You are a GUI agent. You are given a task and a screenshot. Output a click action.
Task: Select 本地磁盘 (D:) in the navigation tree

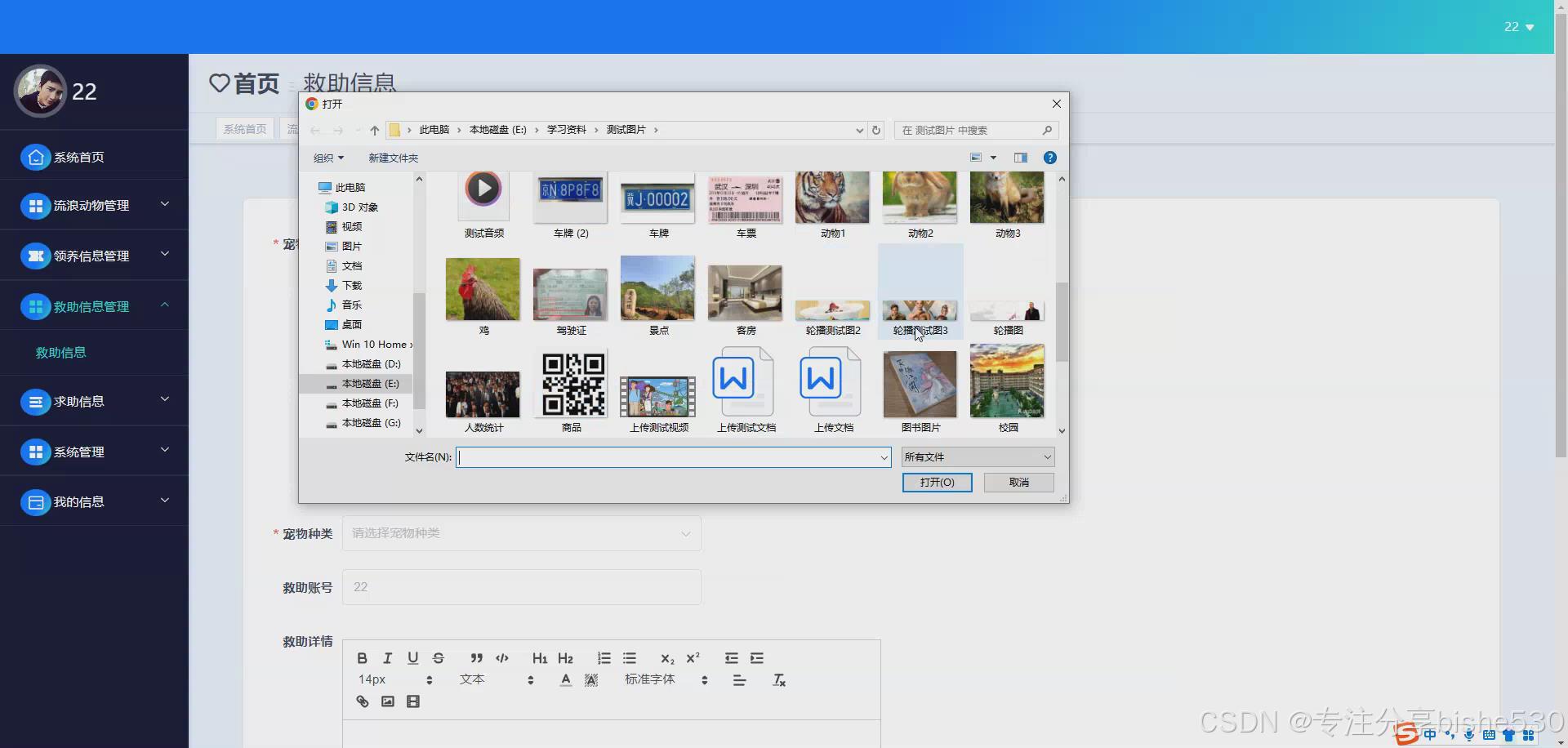coord(371,364)
